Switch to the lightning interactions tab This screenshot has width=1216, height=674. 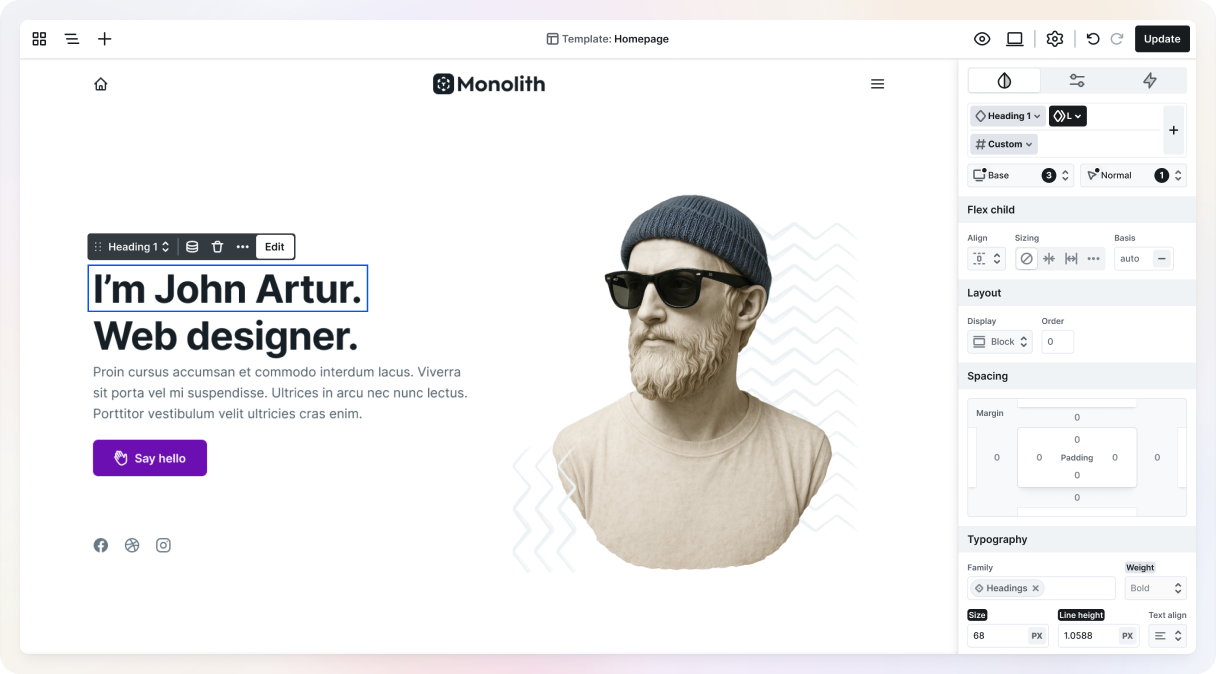1150,81
